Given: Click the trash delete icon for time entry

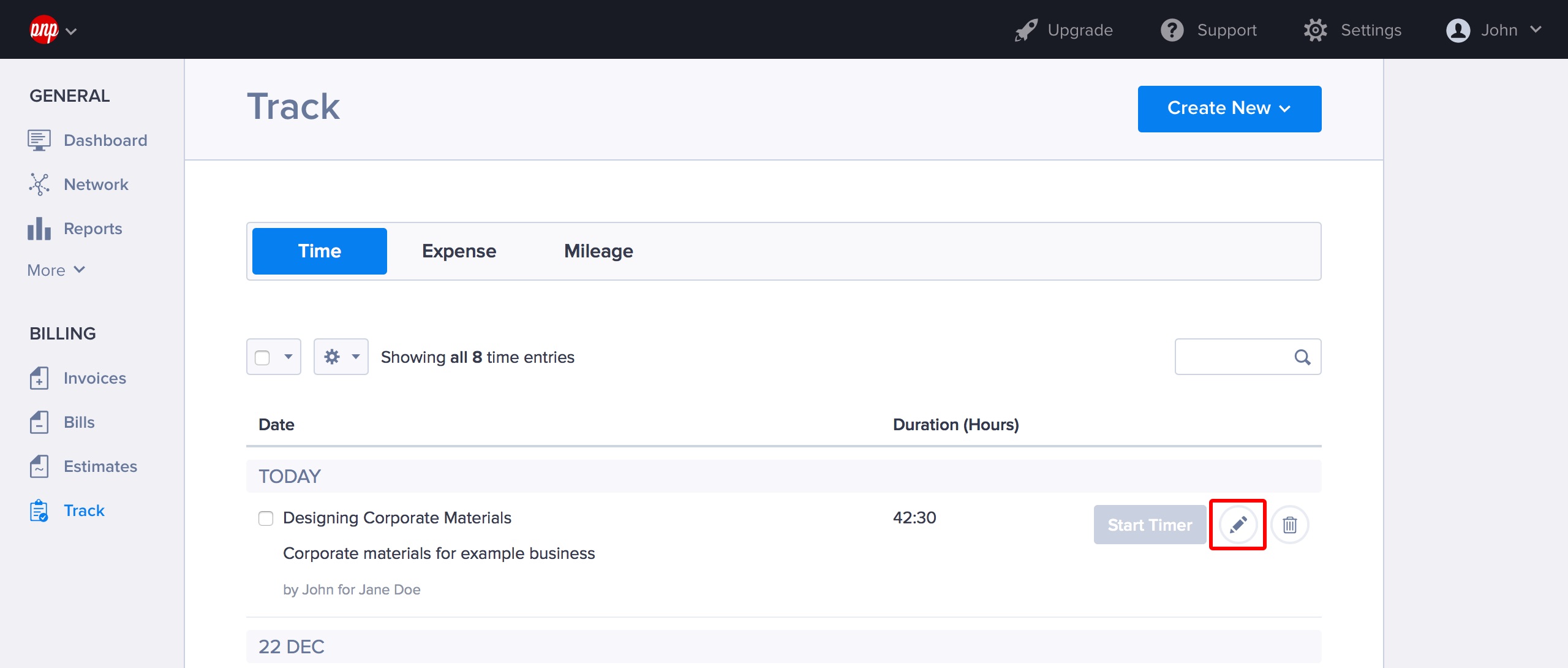Looking at the screenshot, I should tap(1289, 525).
